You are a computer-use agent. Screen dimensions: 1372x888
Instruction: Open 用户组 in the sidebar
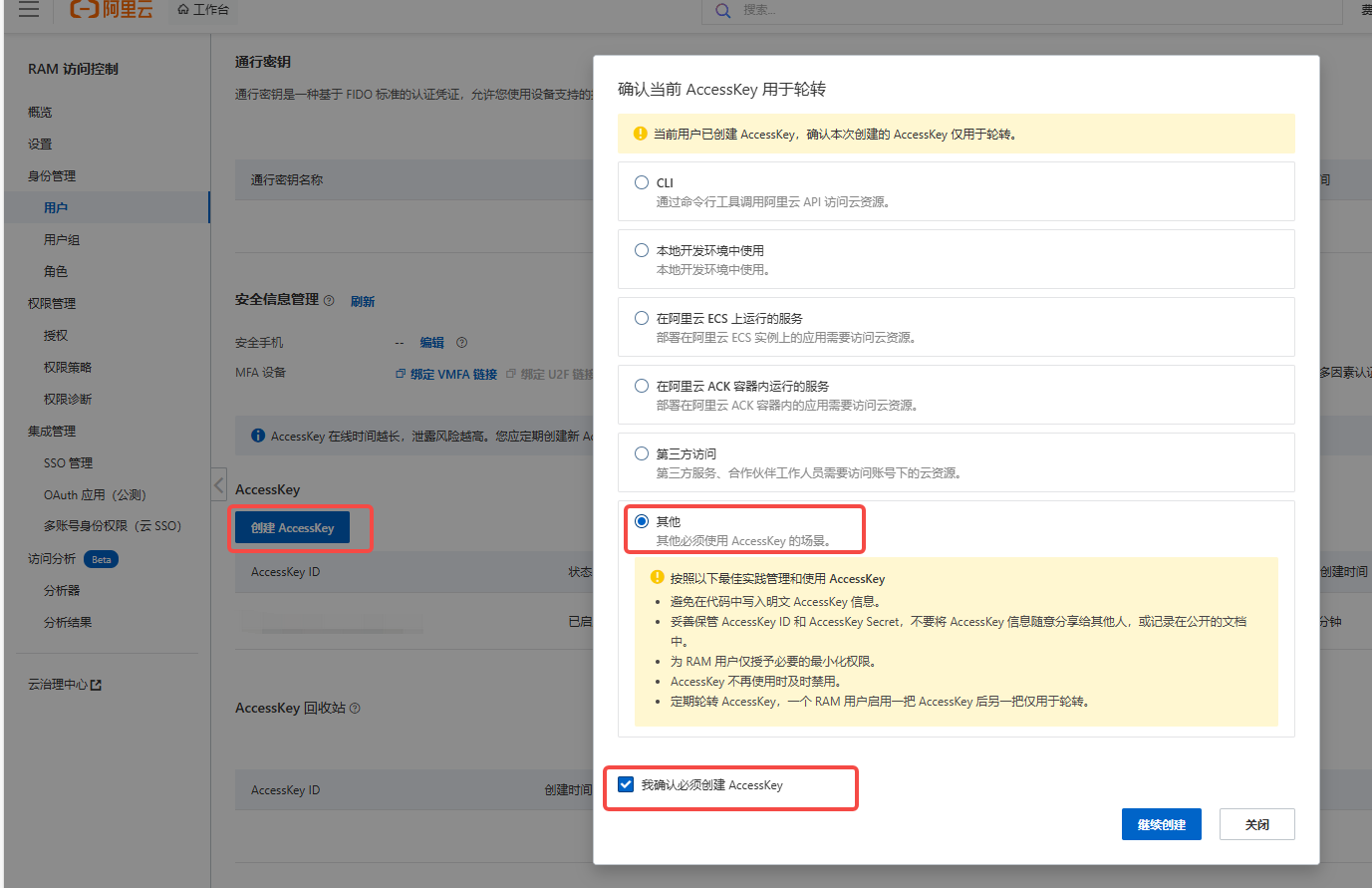(x=62, y=240)
